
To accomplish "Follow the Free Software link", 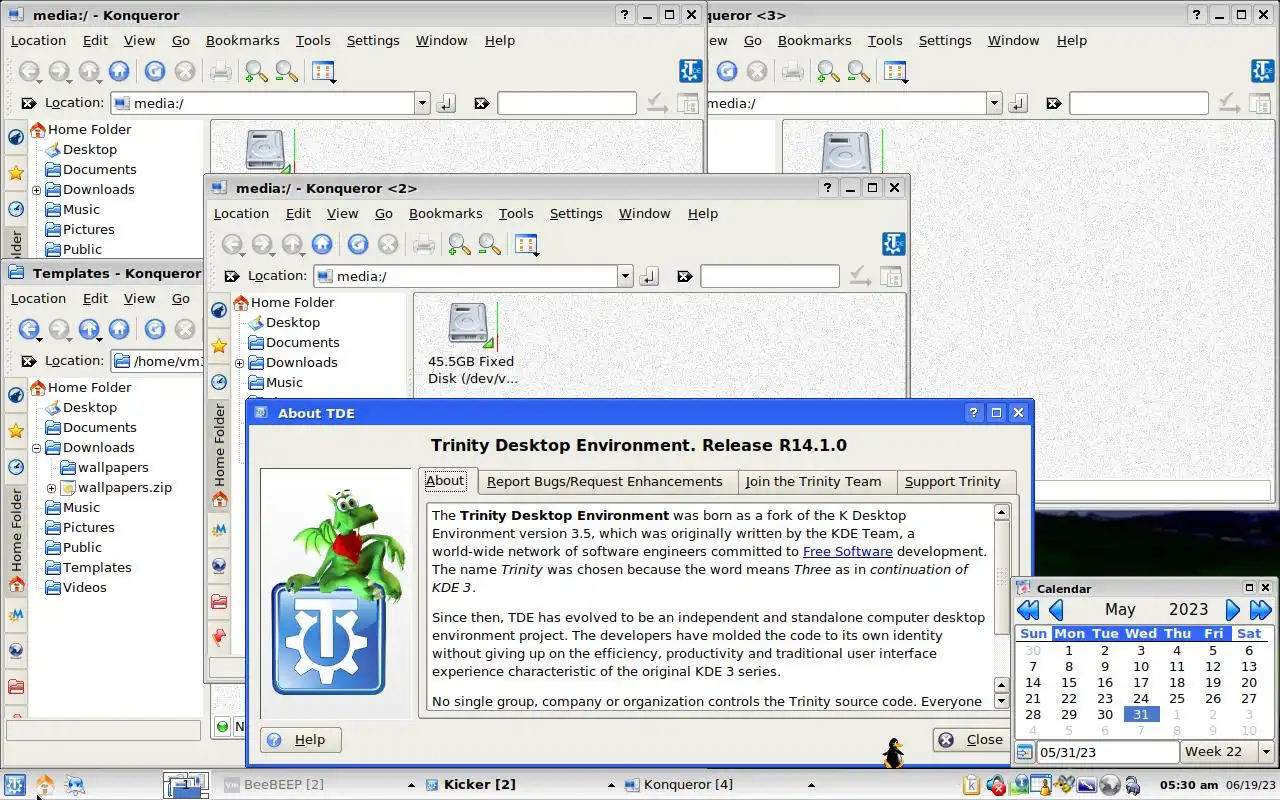I will [x=847, y=551].
